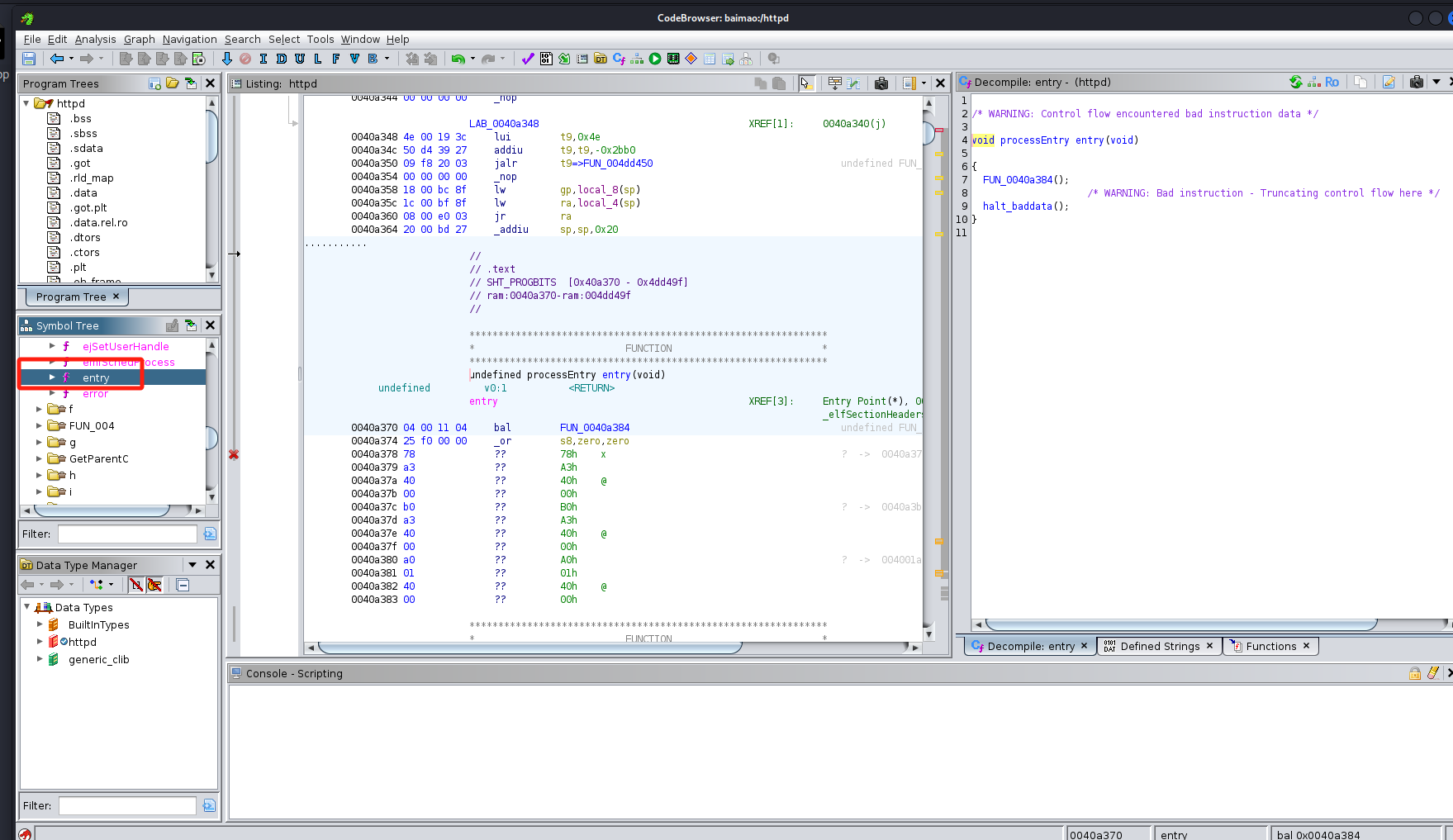Switch to the Defined Strings tab
This screenshot has width=1453, height=840.
[x=1159, y=646]
